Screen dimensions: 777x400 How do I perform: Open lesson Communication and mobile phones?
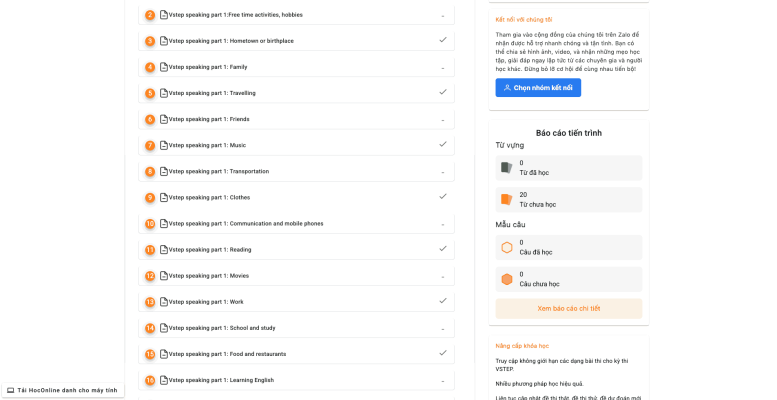[x=296, y=224]
